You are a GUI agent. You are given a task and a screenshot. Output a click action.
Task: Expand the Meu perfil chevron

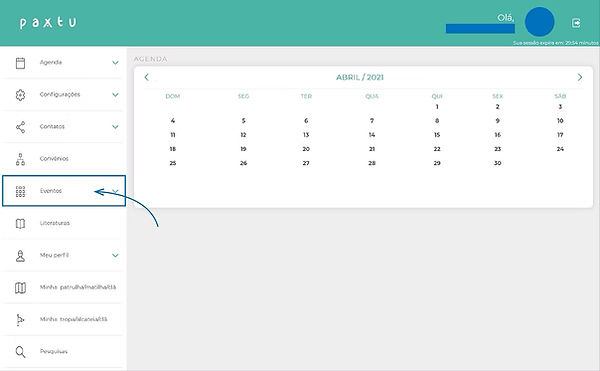(x=115, y=255)
